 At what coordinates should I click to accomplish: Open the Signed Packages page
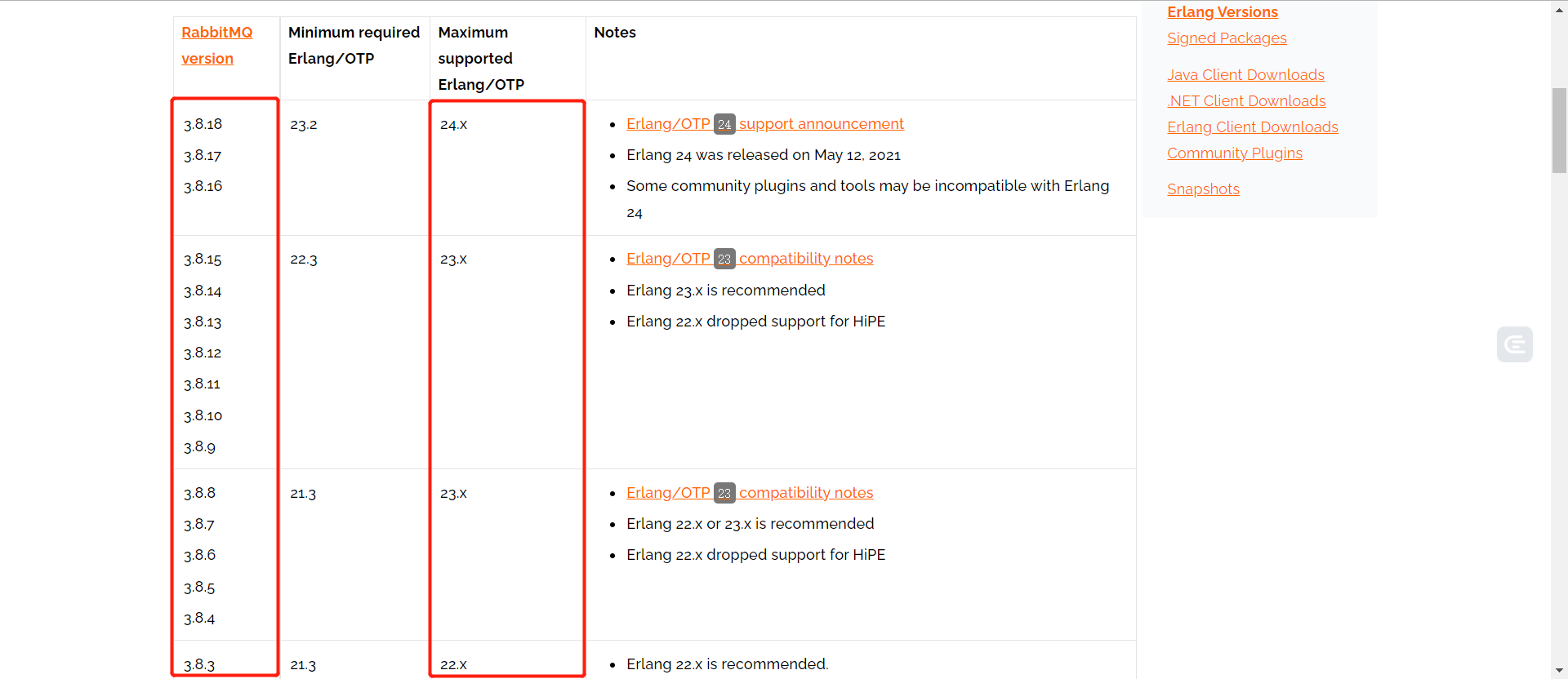coord(1227,38)
